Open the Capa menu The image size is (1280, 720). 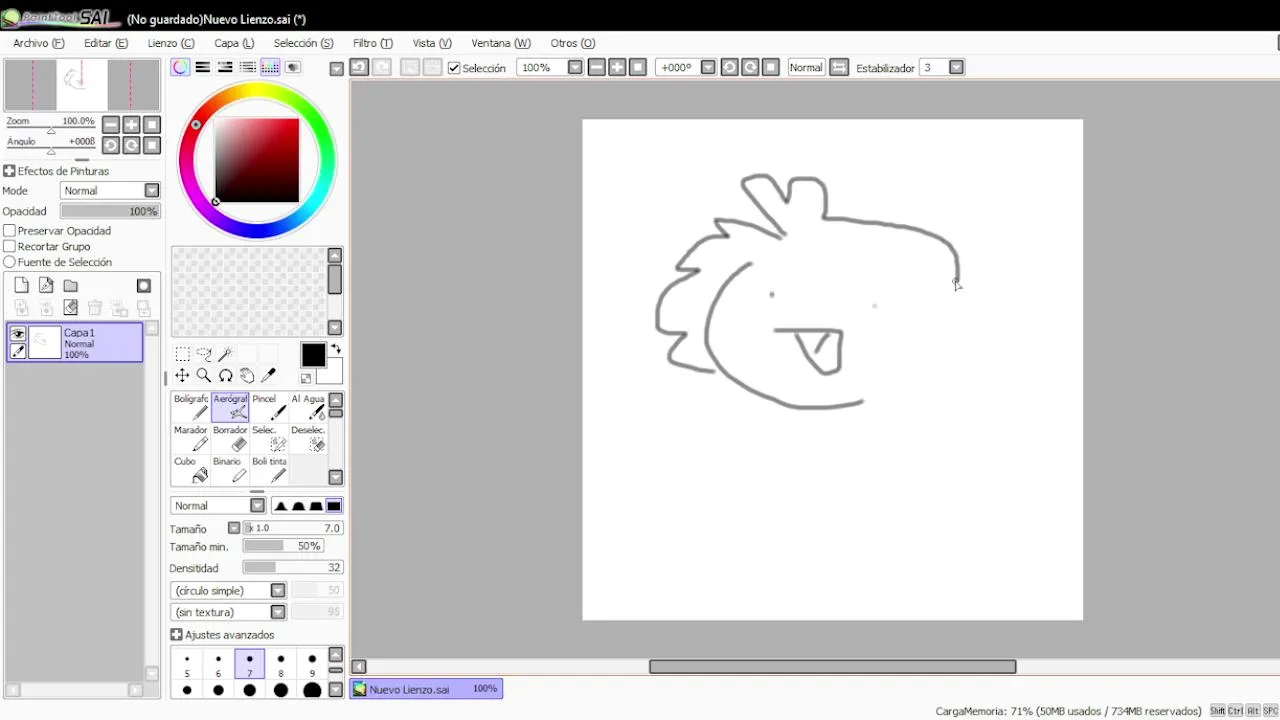pos(234,43)
